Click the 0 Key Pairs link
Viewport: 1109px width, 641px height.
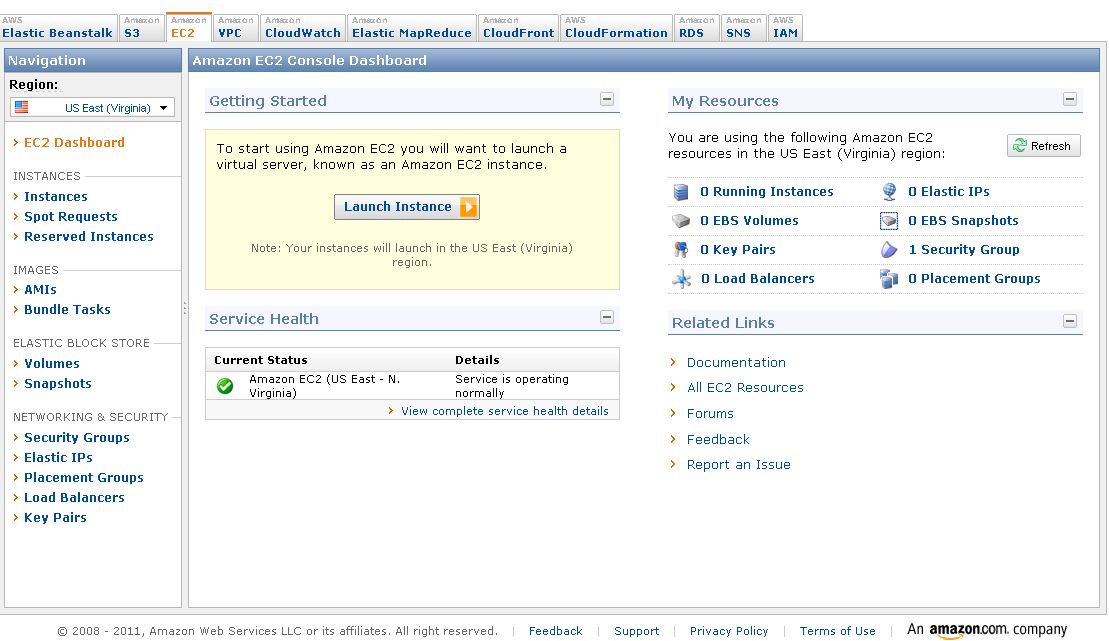738,250
